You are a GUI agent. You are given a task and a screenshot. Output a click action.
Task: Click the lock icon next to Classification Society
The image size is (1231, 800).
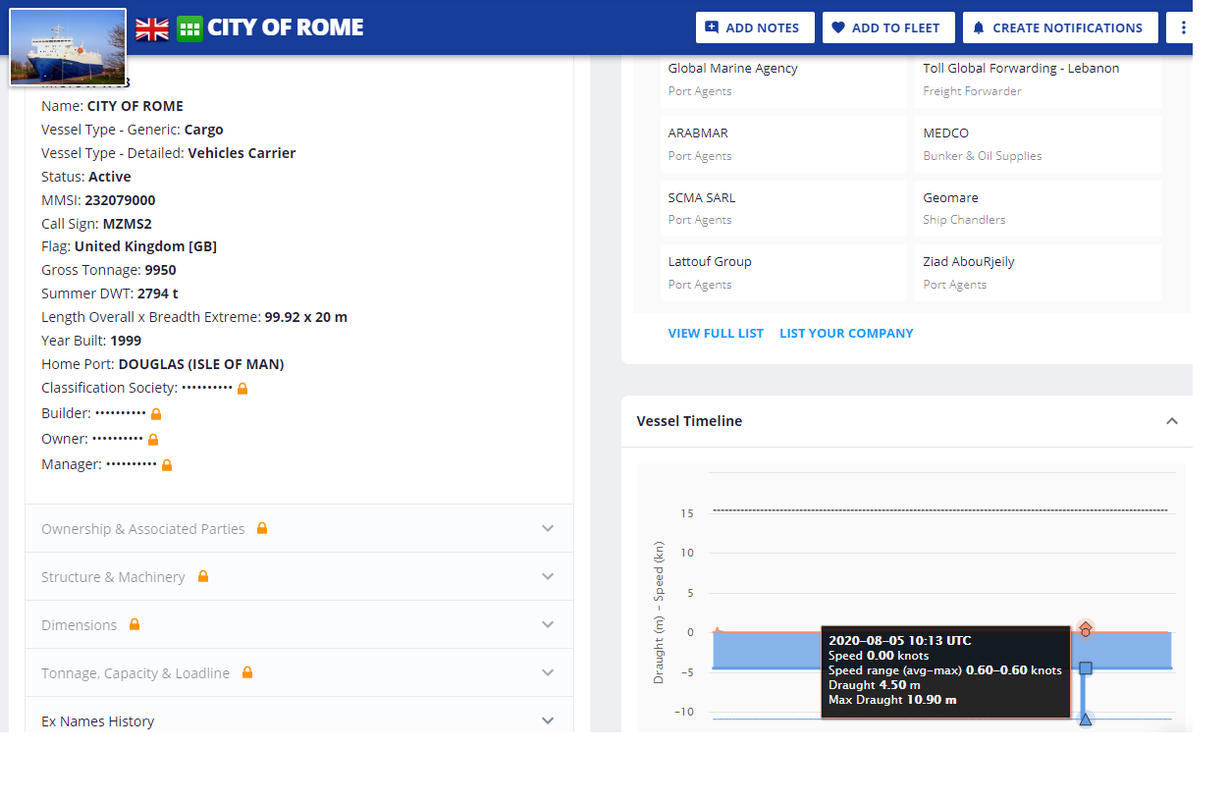click(242, 388)
